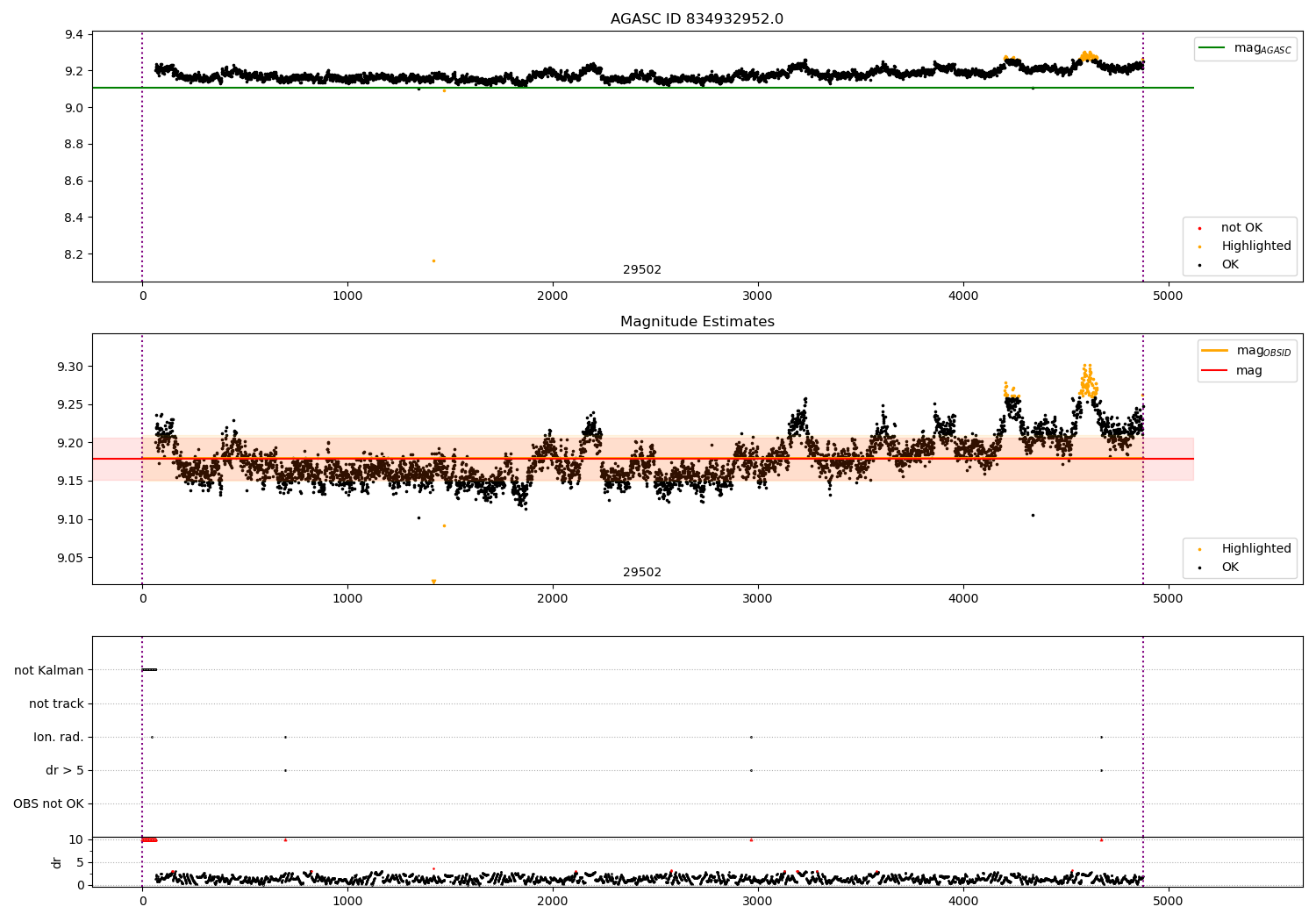The width and height of the screenshot is (1316, 921).
Task: Click the "2000" x-tick under Magnitude Estimates plot
Action: click(553, 599)
